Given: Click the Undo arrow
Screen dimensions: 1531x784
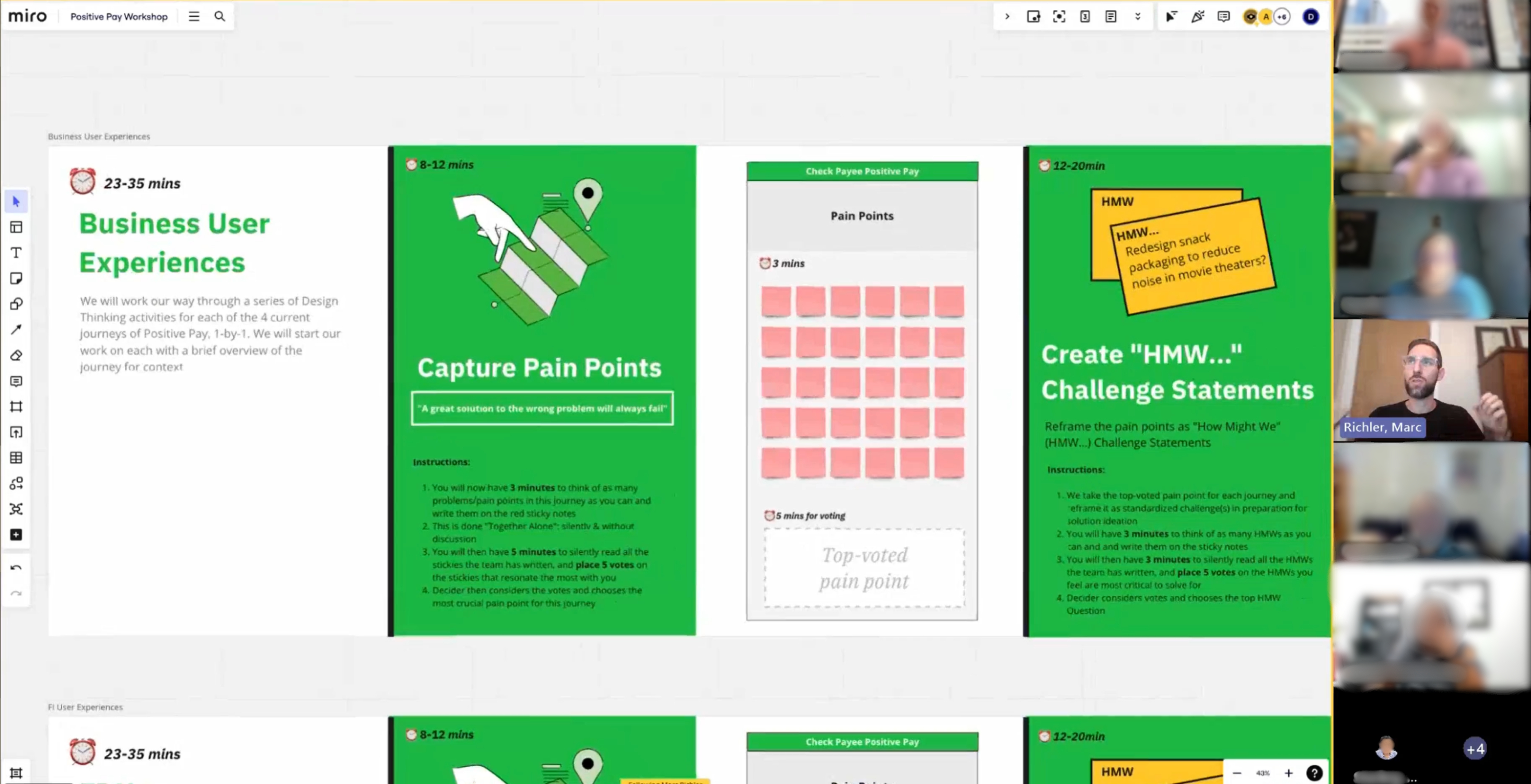Looking at the screenshot, I should [16, 568].
